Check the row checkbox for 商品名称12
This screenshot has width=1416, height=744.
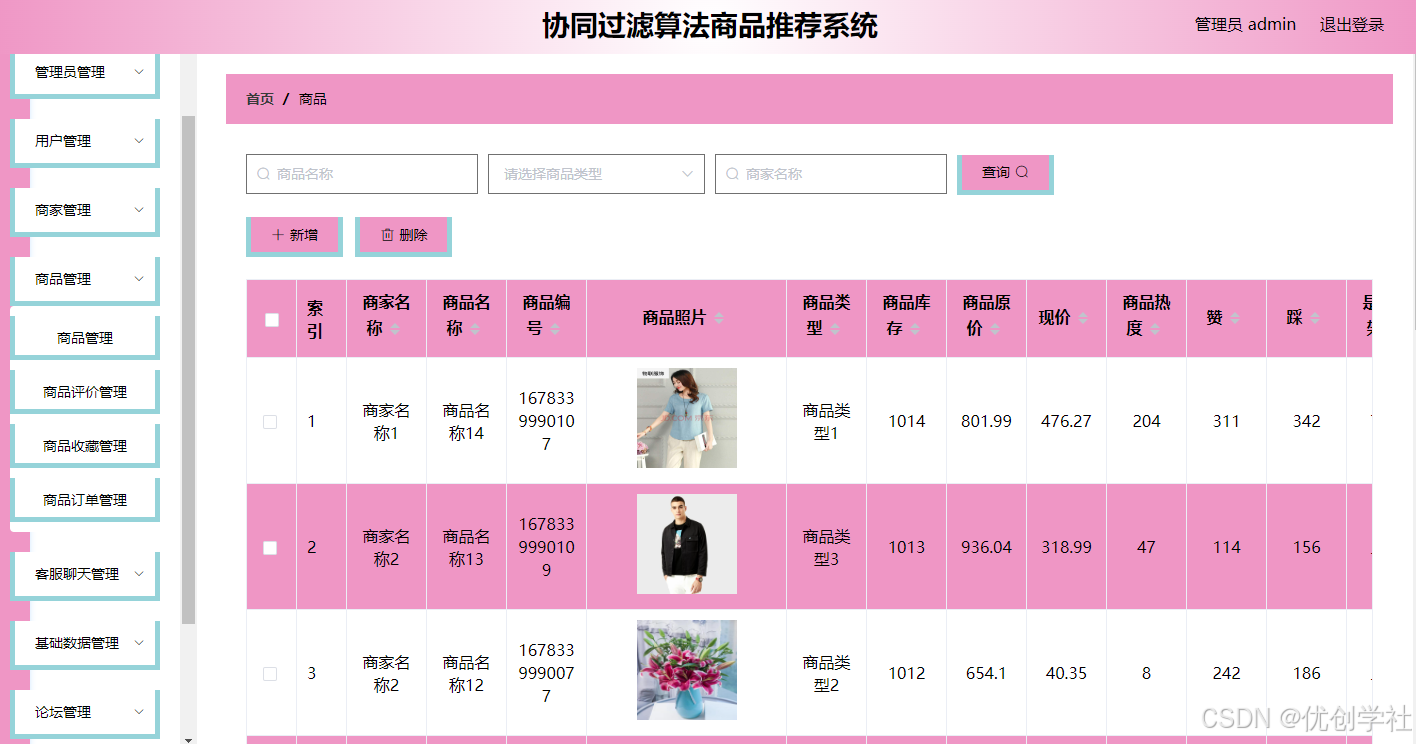click(270, 674)
